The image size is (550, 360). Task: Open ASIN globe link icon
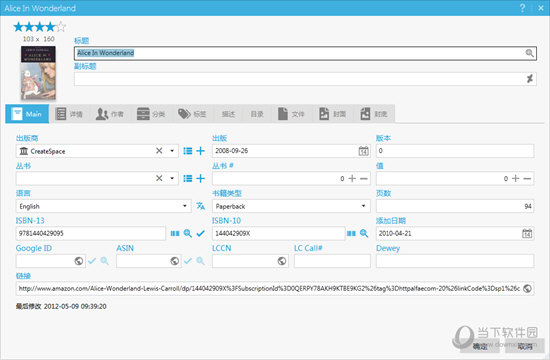point(174,261)
